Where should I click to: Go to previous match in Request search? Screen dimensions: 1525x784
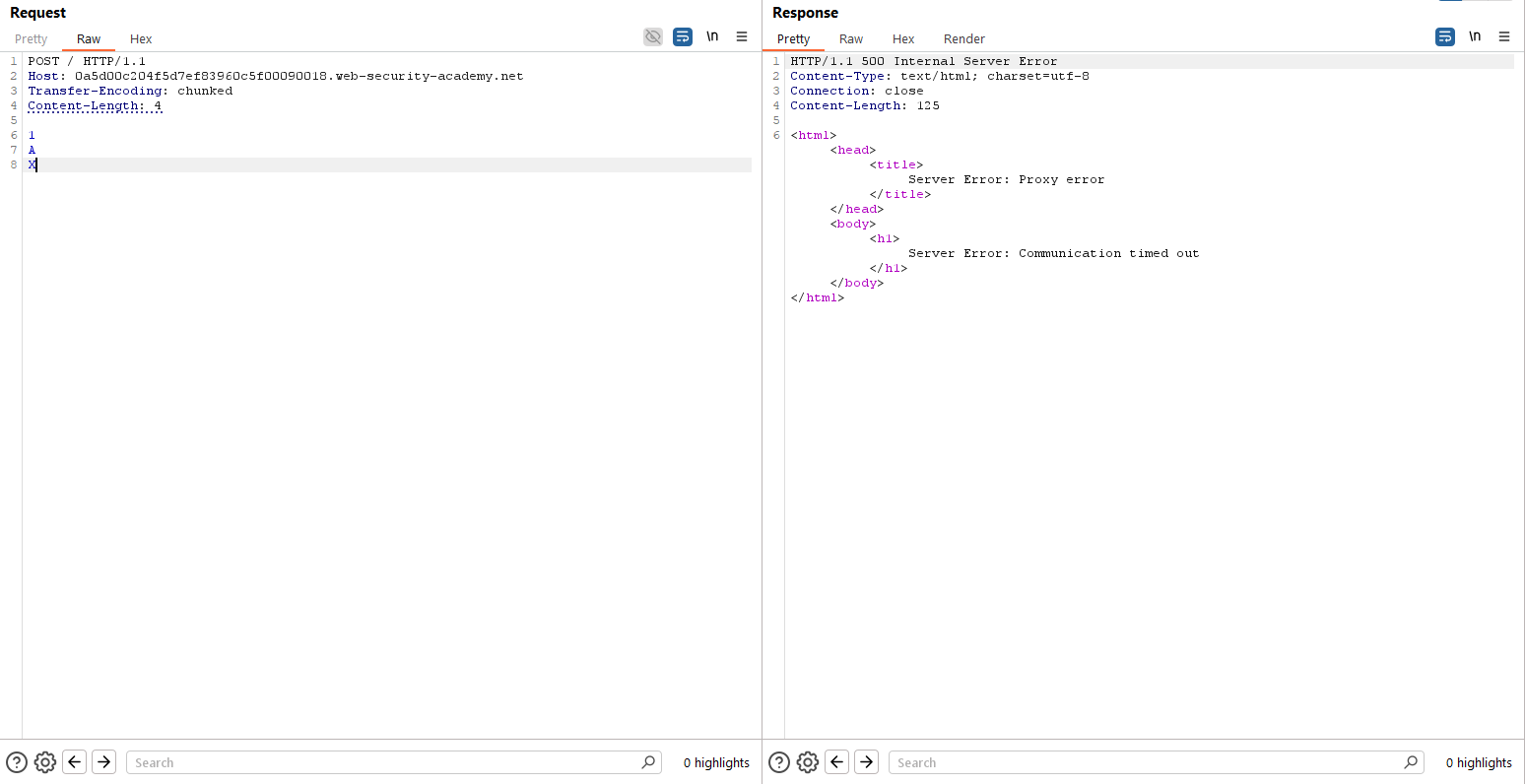point(75,762)
